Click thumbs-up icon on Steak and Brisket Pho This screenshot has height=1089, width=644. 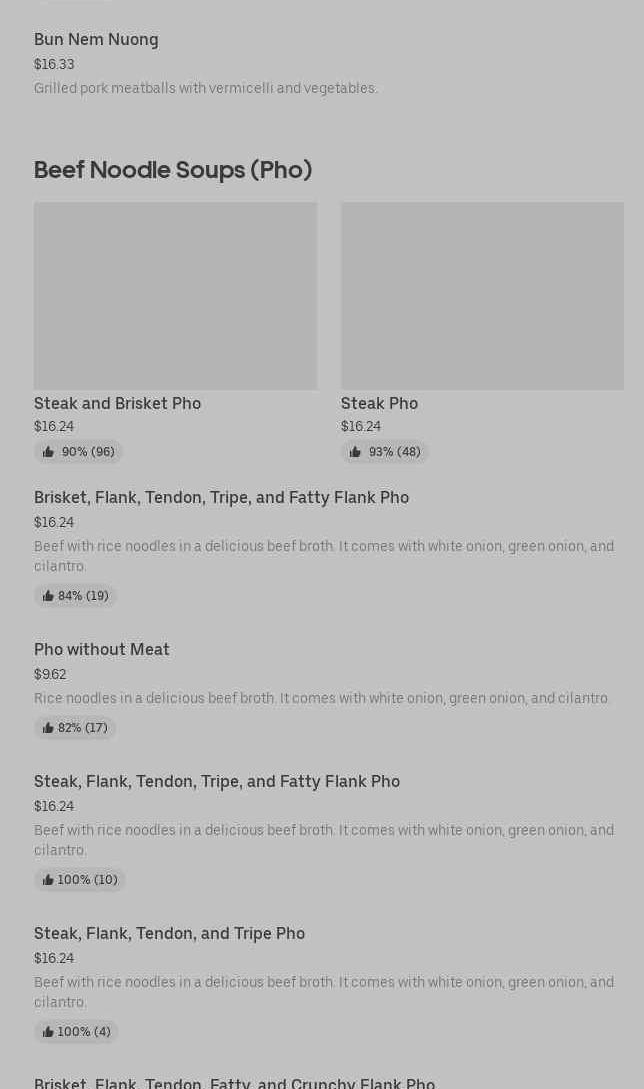pyautogui.click(x=48, y=452)
